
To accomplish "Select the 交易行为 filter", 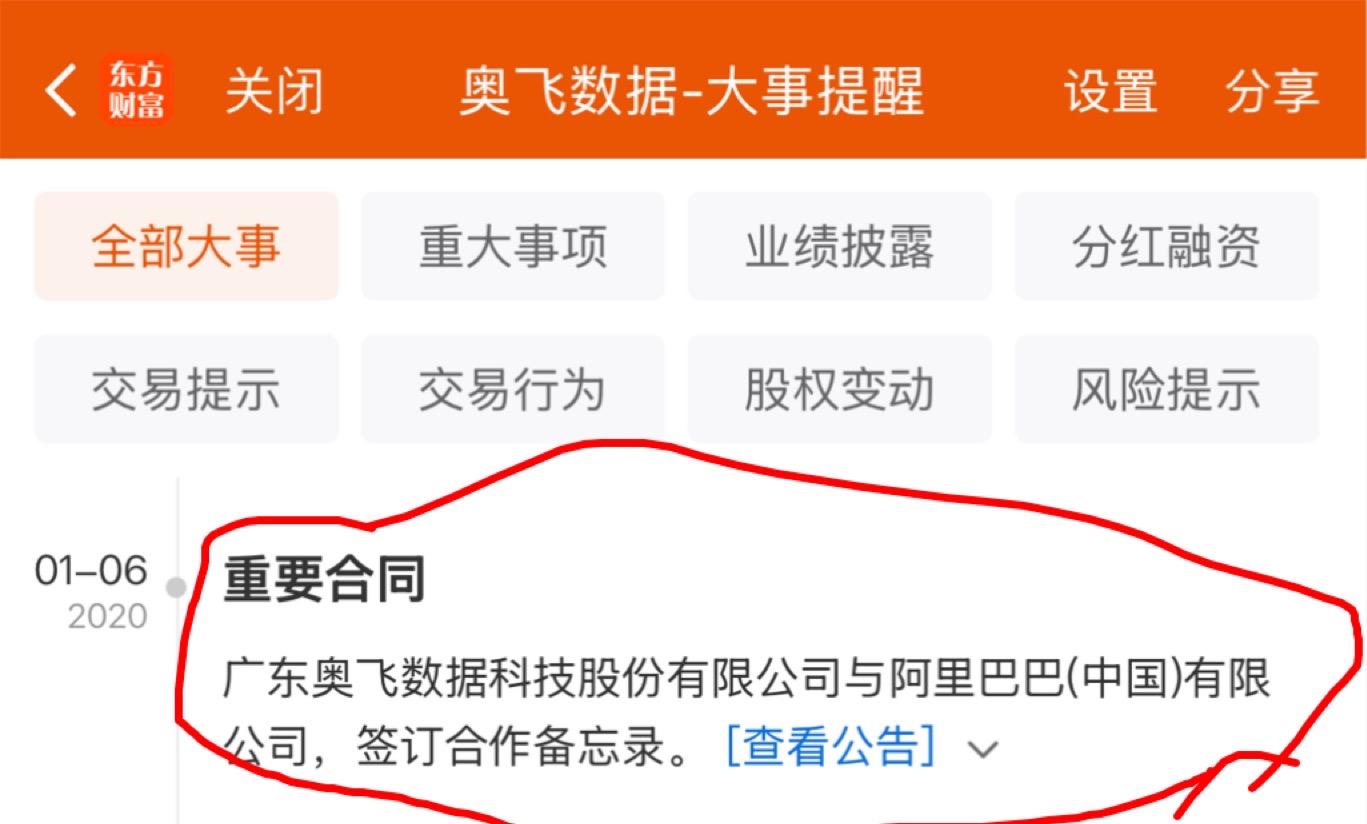I will 513,389.
